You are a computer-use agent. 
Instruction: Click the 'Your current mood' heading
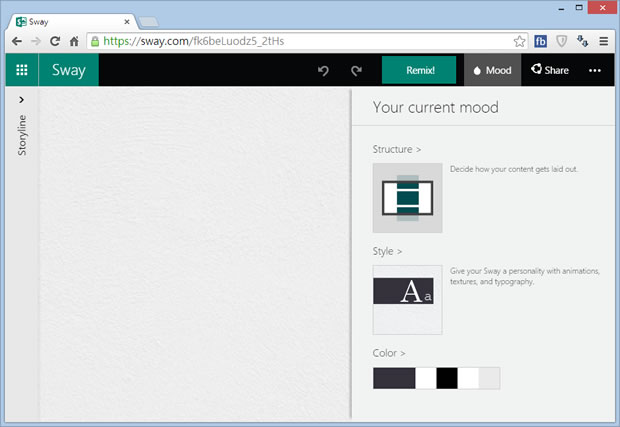pyautogui.click(x=435, y=107)
